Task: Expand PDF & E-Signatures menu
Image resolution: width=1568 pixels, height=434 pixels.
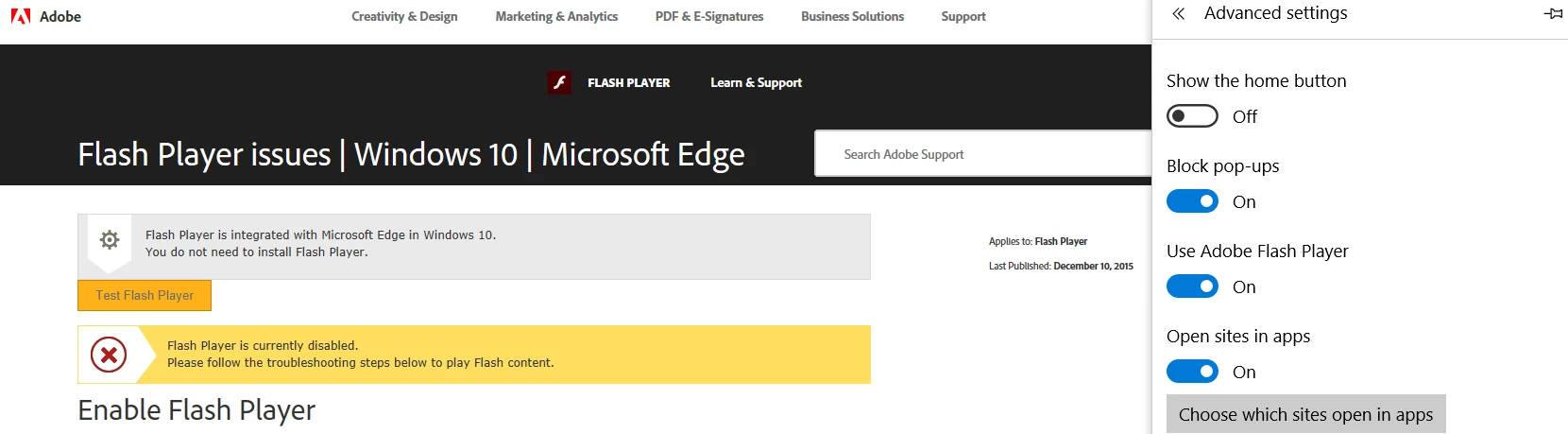Action: (709, 16)
